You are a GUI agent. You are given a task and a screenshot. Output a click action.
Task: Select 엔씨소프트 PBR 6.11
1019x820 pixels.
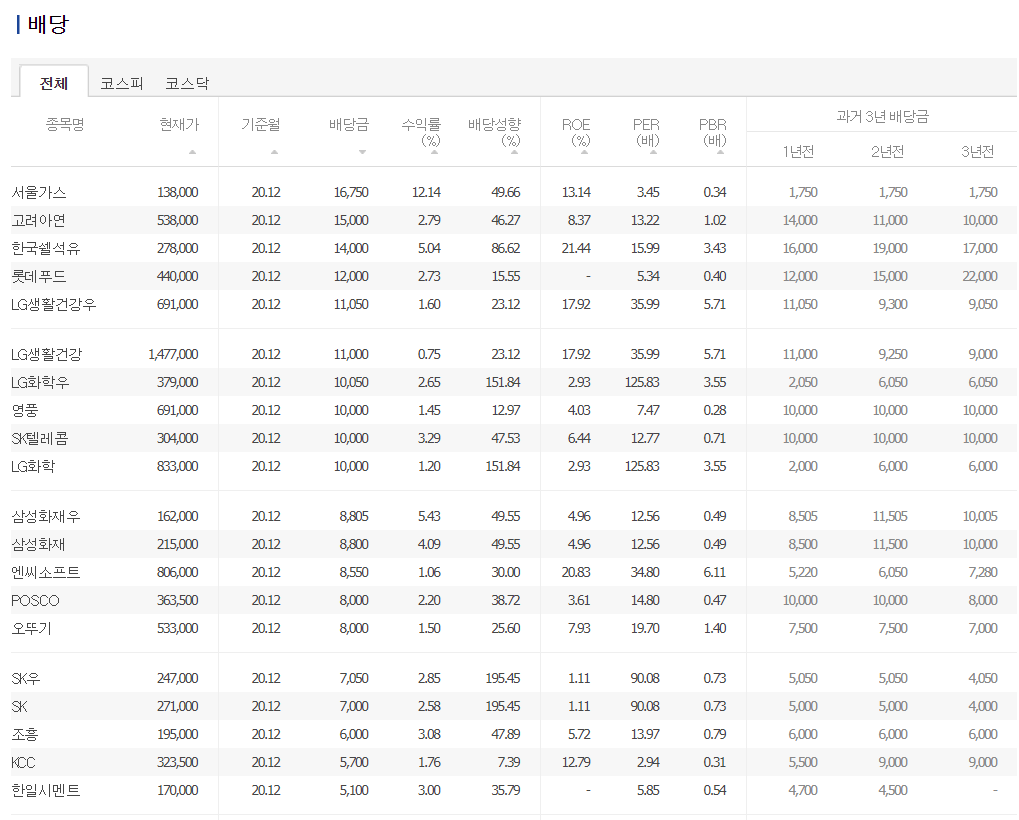[715, 572]
